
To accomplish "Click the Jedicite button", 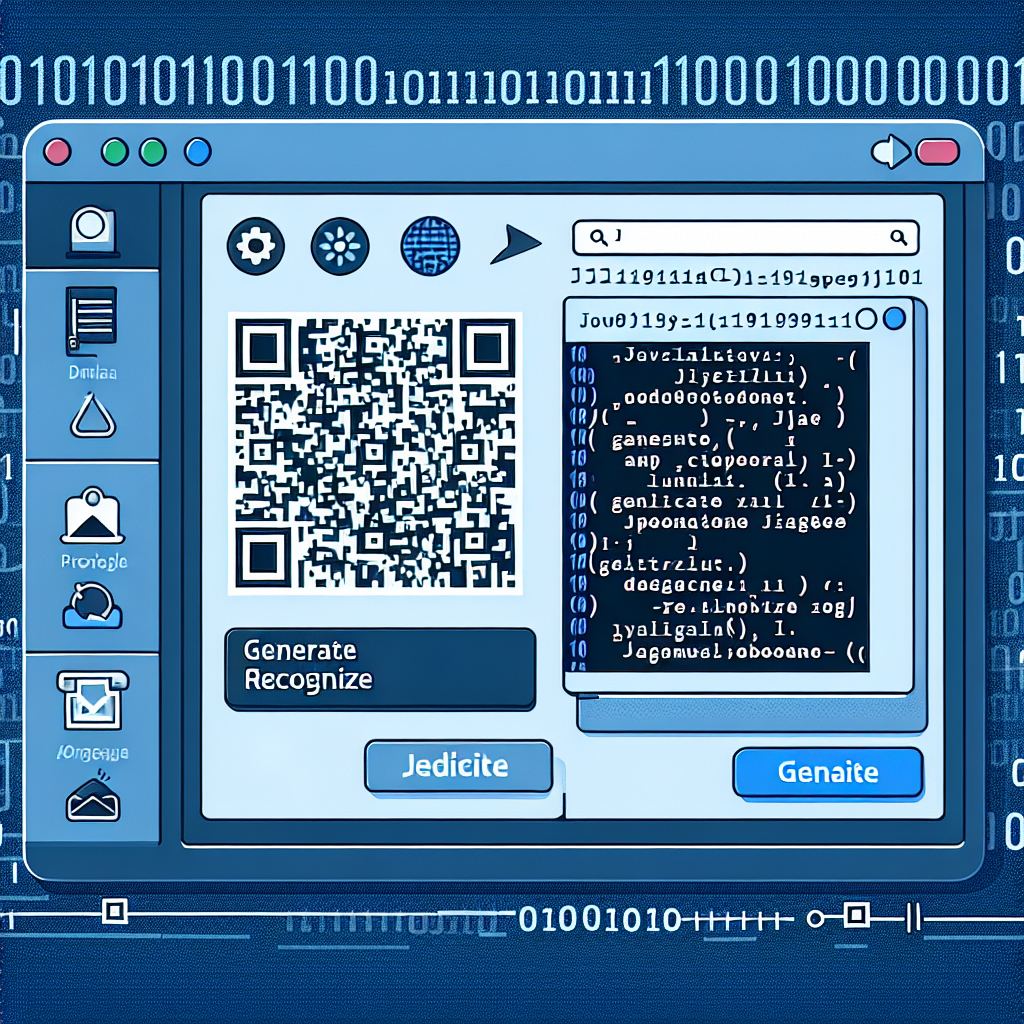I will coord(458,766).
